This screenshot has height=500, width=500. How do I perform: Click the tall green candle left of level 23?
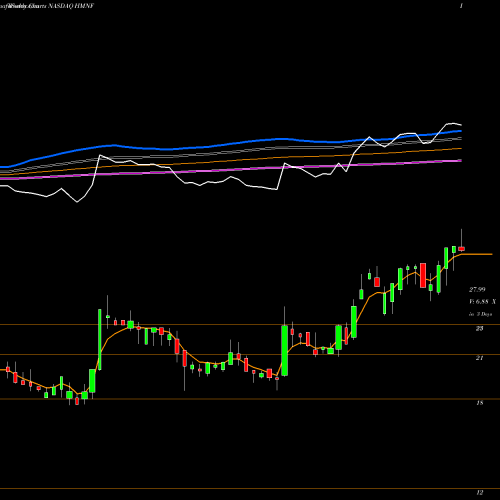100,339
